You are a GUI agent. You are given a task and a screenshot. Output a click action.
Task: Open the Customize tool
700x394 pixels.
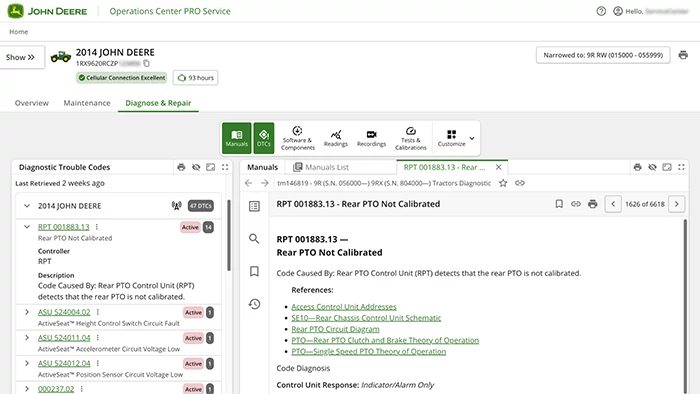click(x=451, y=138)
